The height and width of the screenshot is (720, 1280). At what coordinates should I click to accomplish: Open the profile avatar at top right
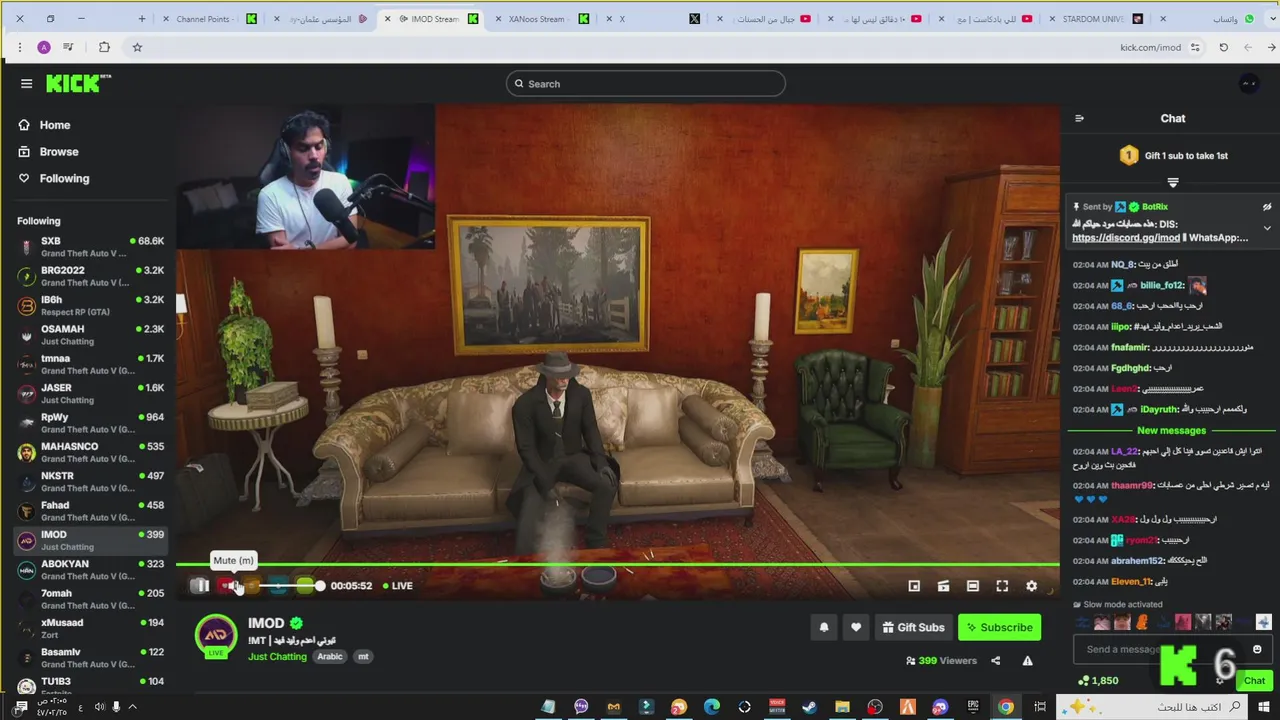pos(1249,84)
